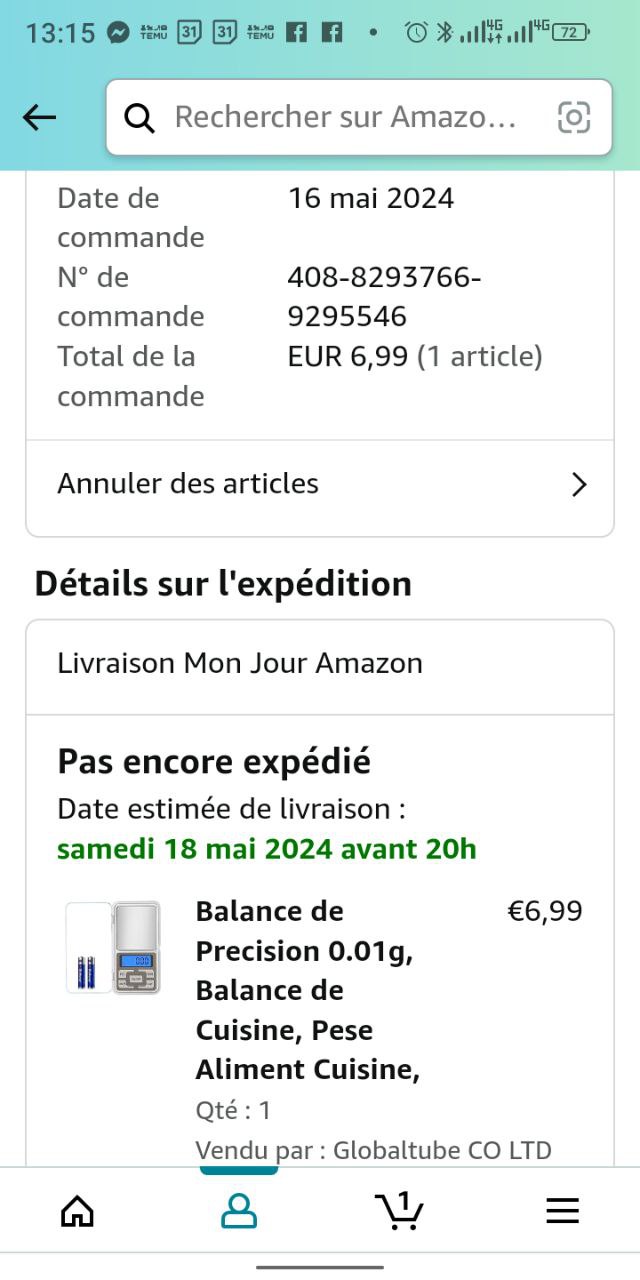
Task: Tap seller Globaltube CO LTD link
Action: pyautogui.click(x=442, y=1150)
